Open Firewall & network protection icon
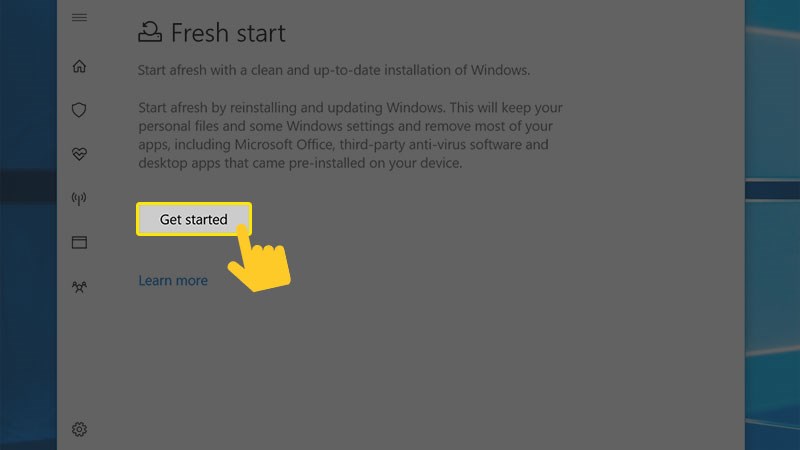Screen dimensions: 800x450 80,199
